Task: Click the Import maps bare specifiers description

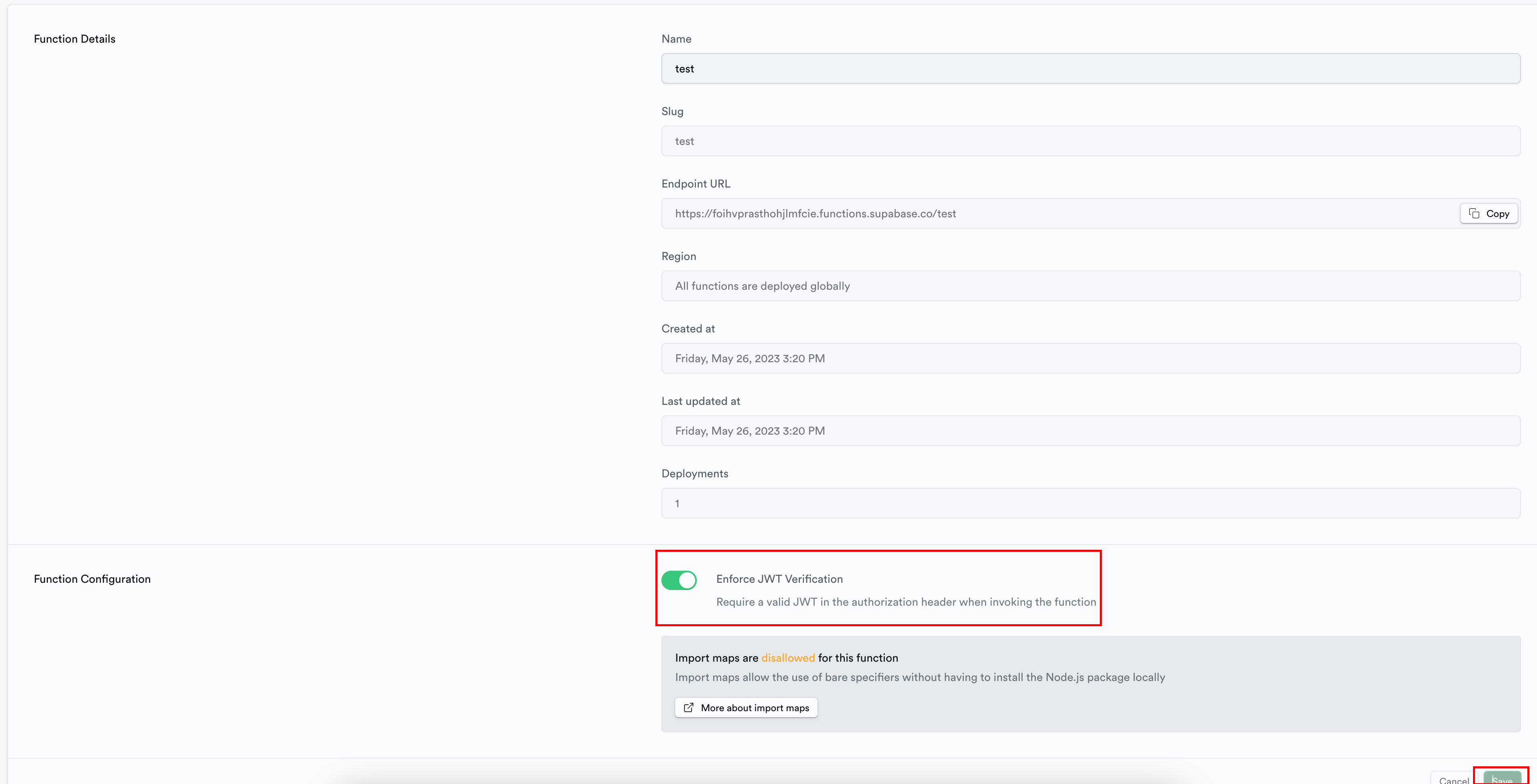Action: coord(919,677)
